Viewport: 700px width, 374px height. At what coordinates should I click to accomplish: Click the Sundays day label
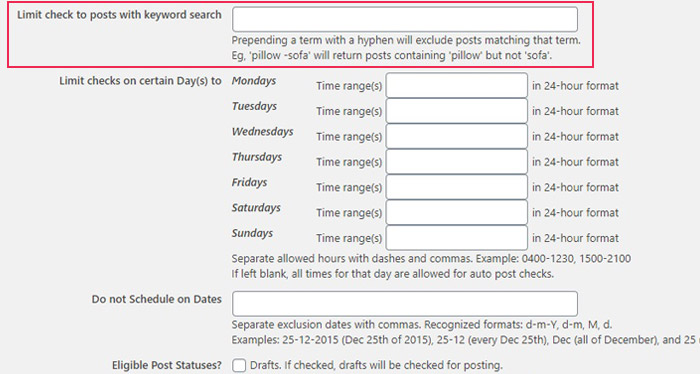pos(252,233)
